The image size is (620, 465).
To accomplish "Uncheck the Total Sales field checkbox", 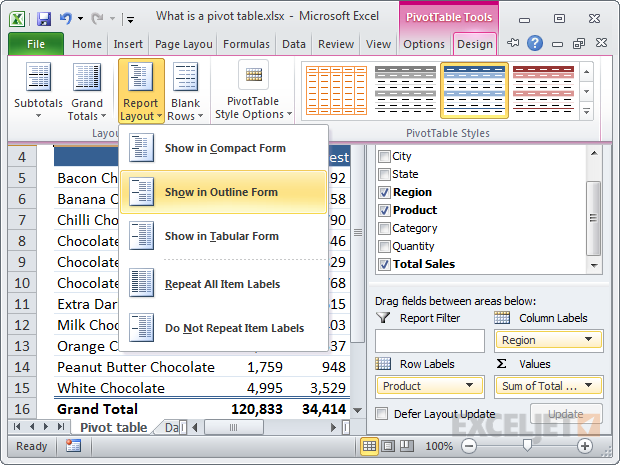I will 384,264.
